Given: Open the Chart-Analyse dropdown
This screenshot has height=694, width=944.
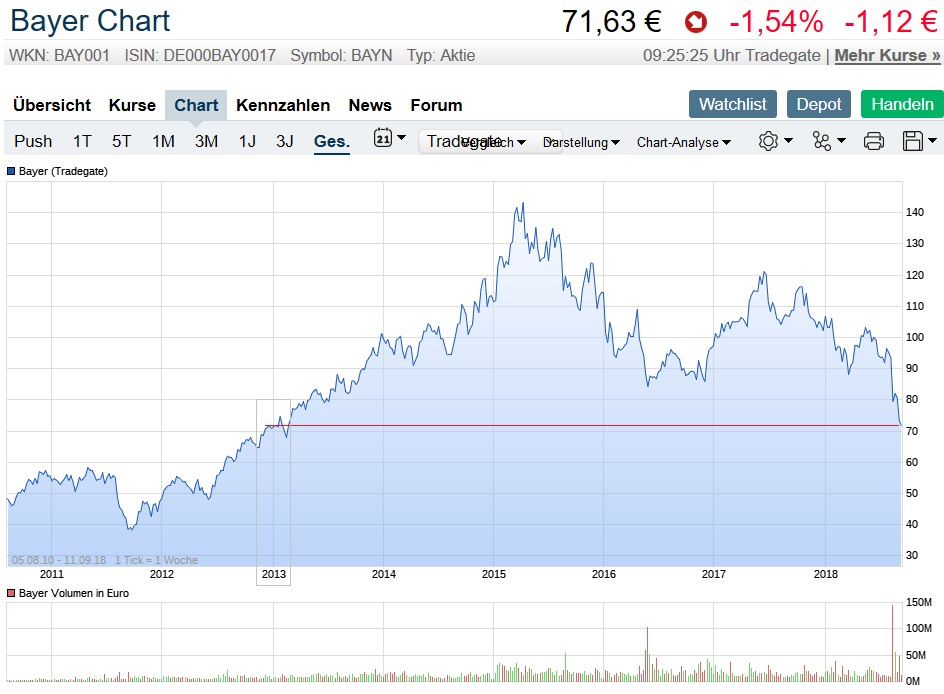Looking at the screenshot, I should (683, 143).
